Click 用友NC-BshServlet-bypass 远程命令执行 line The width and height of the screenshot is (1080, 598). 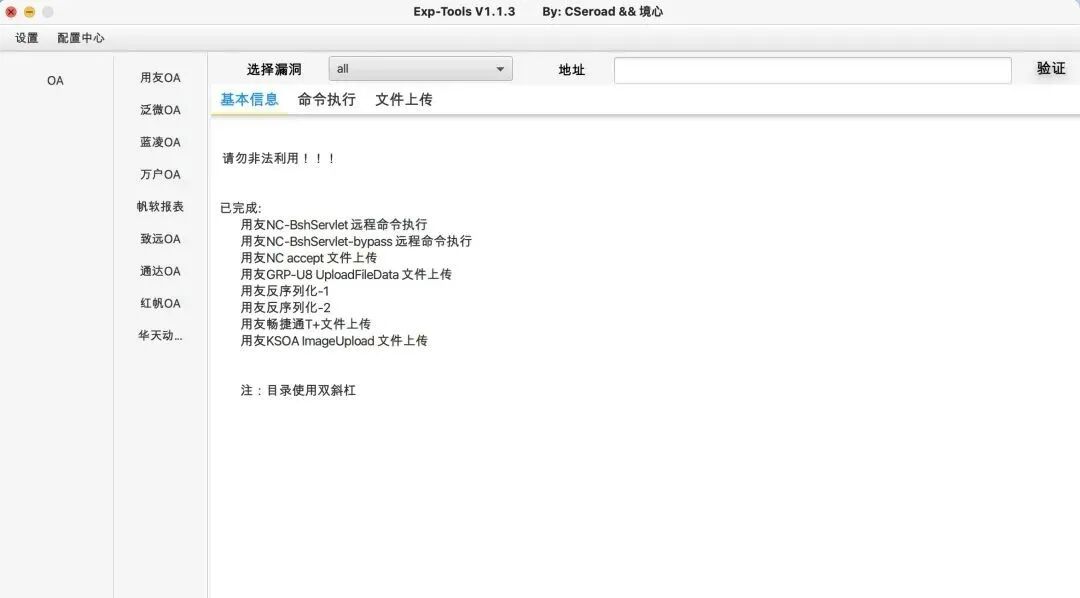(356, 241)
